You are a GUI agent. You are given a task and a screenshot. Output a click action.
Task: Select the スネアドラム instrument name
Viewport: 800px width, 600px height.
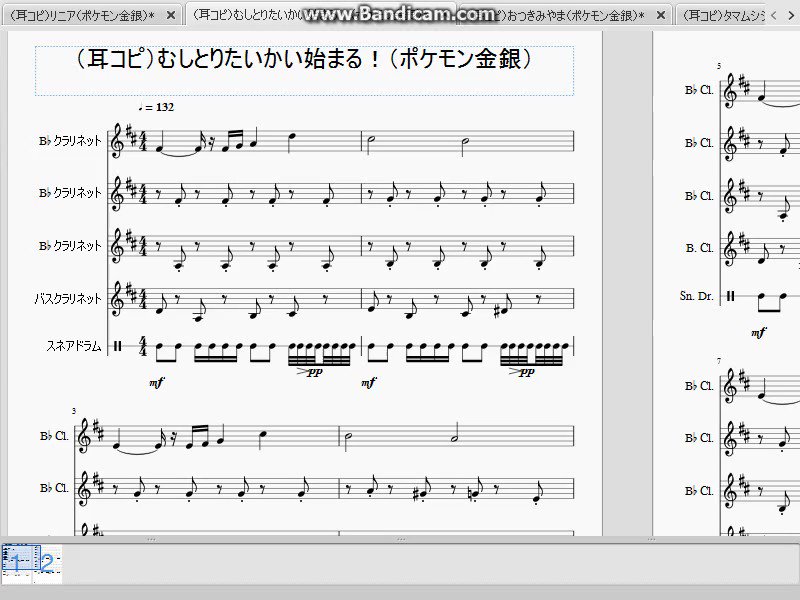(x=74, y=346)
